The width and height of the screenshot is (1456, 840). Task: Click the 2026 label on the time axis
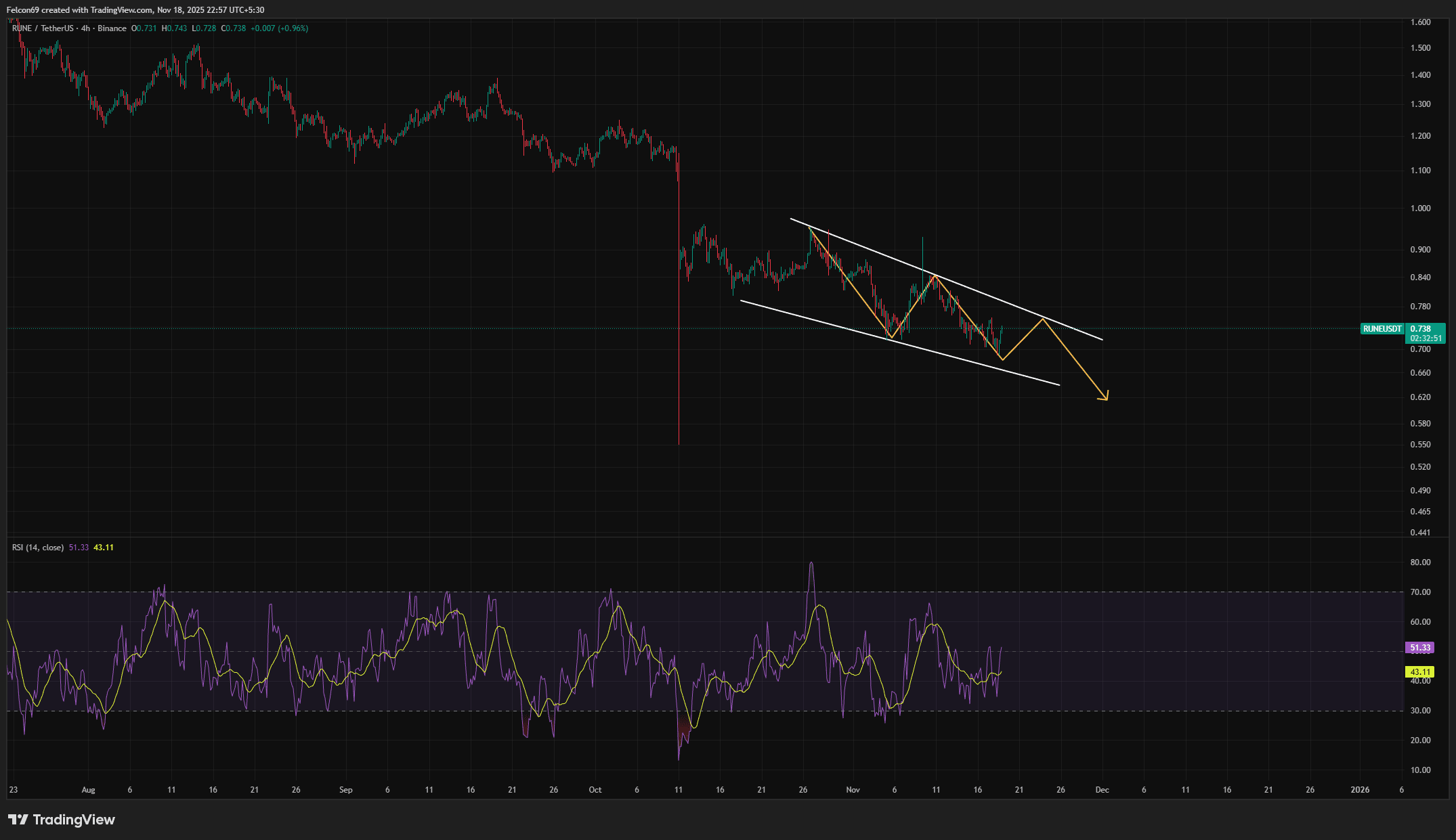pos(1360,790)
